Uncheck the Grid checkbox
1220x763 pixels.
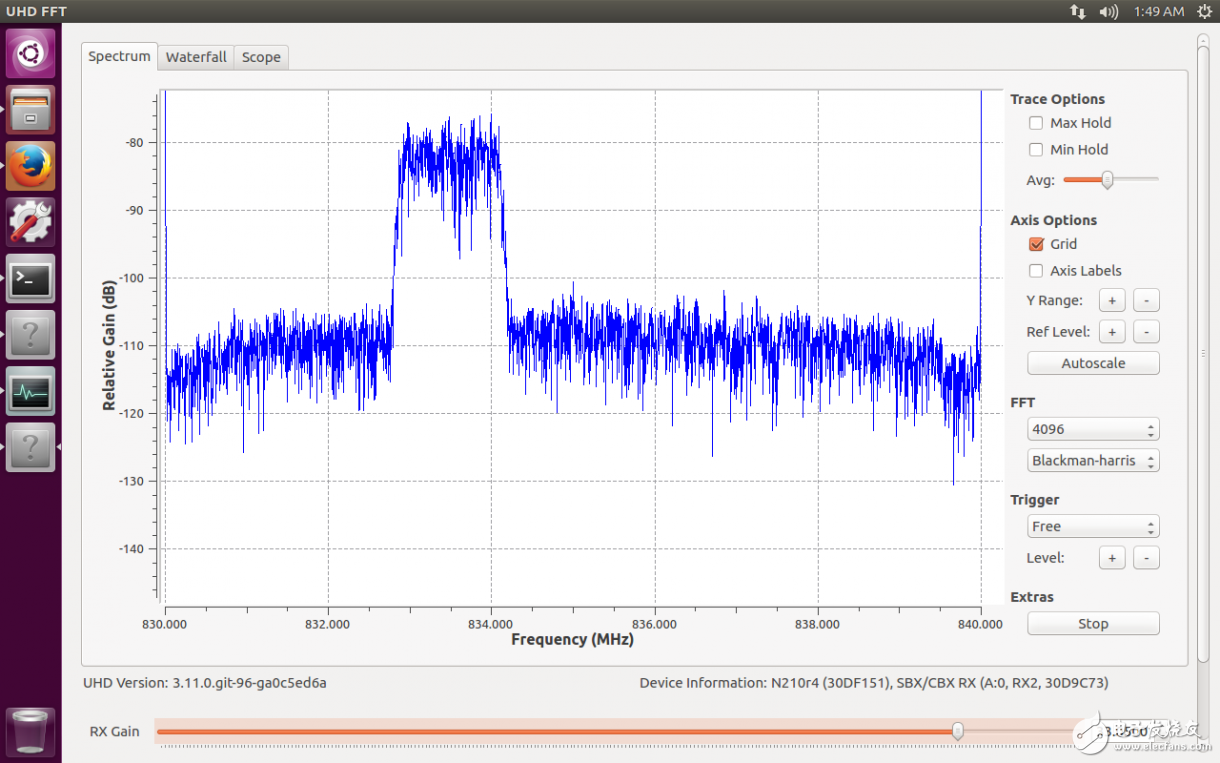[1036, 244]
